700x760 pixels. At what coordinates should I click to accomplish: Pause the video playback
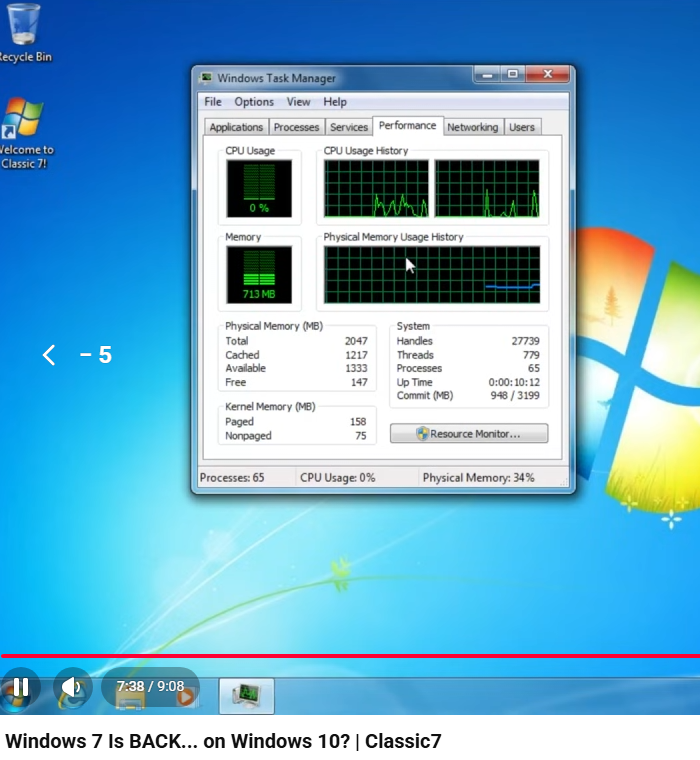pos(19,688)
